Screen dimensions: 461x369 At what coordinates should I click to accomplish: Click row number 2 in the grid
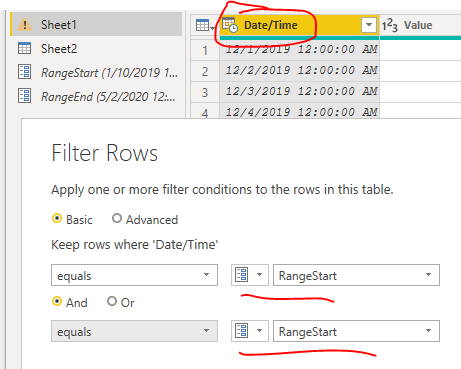point(205,71)
